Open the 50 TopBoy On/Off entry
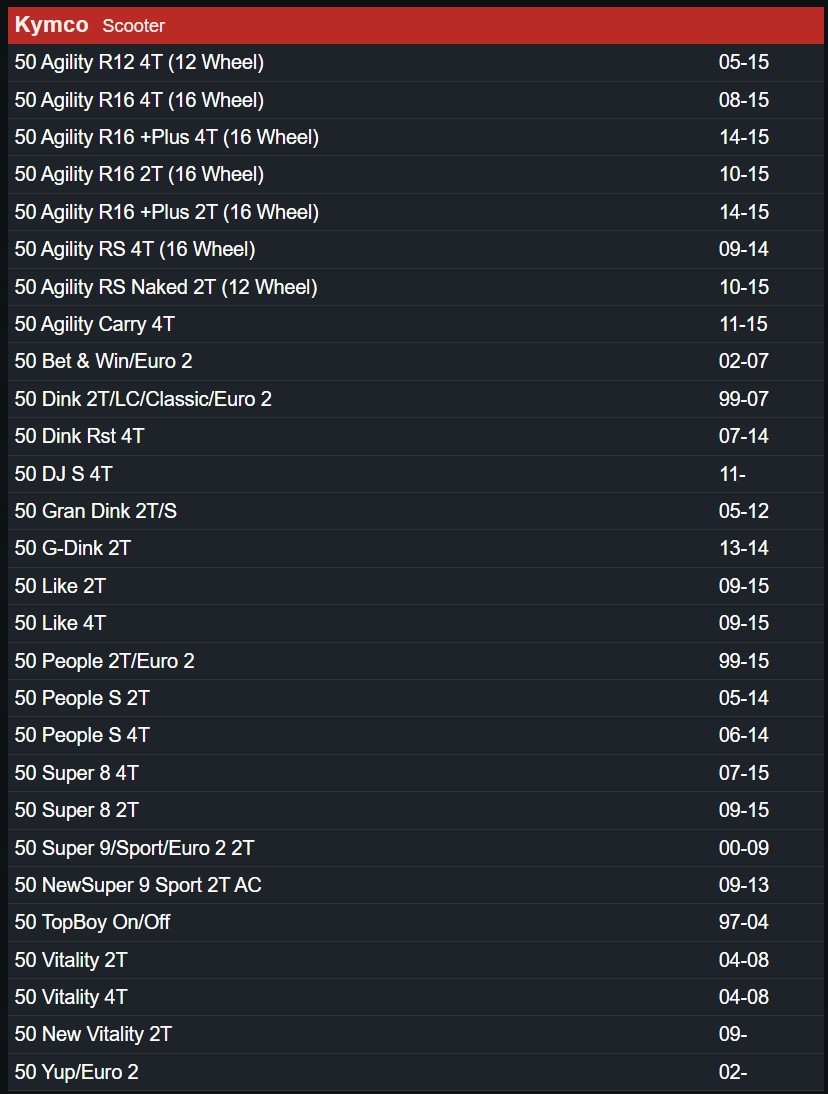 coord(416,922)
